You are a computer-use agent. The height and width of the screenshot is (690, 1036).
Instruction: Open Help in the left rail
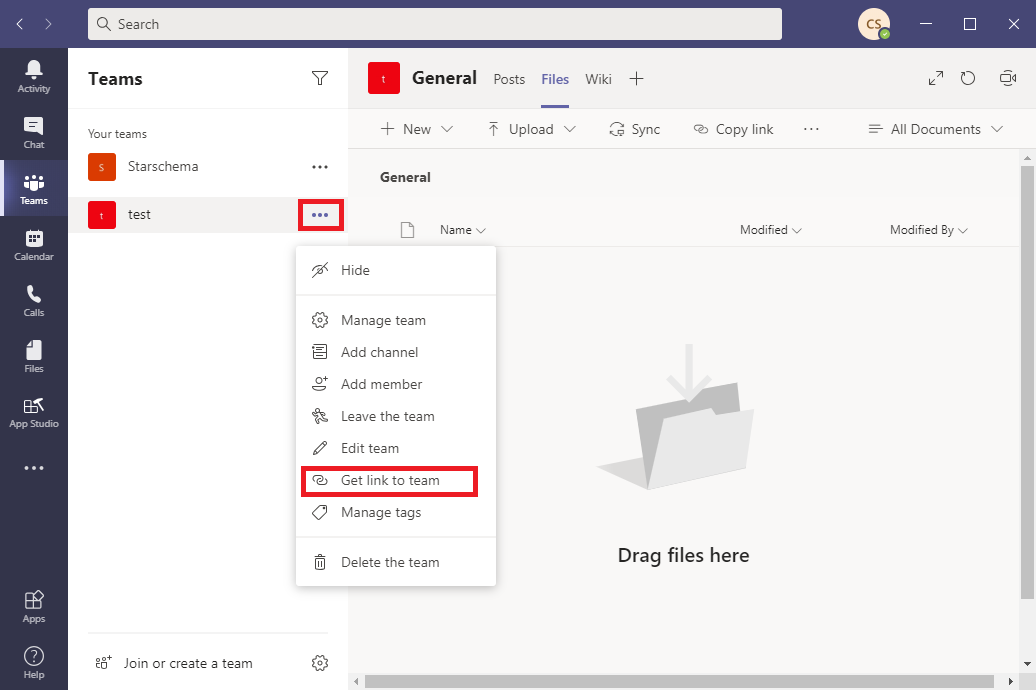click(x=34, y=662)
